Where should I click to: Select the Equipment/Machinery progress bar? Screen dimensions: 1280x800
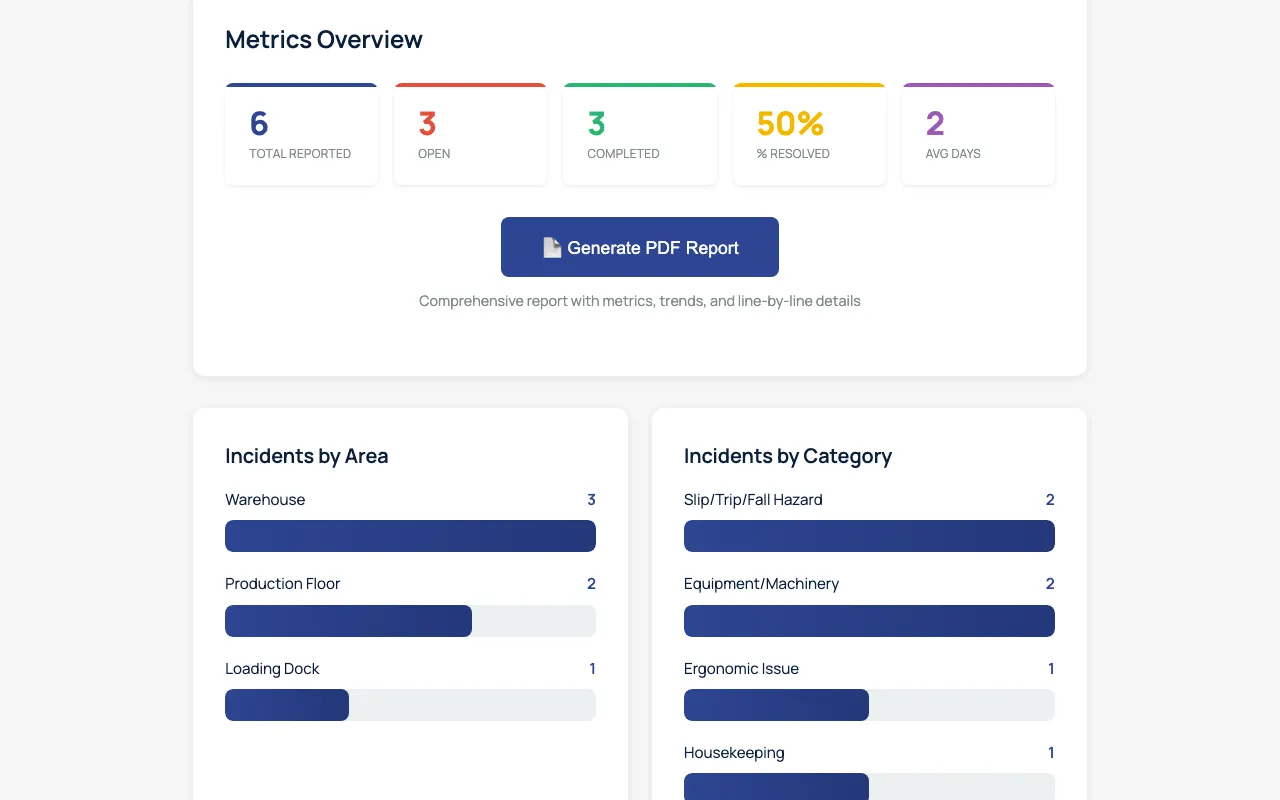[x=869, y=621]
